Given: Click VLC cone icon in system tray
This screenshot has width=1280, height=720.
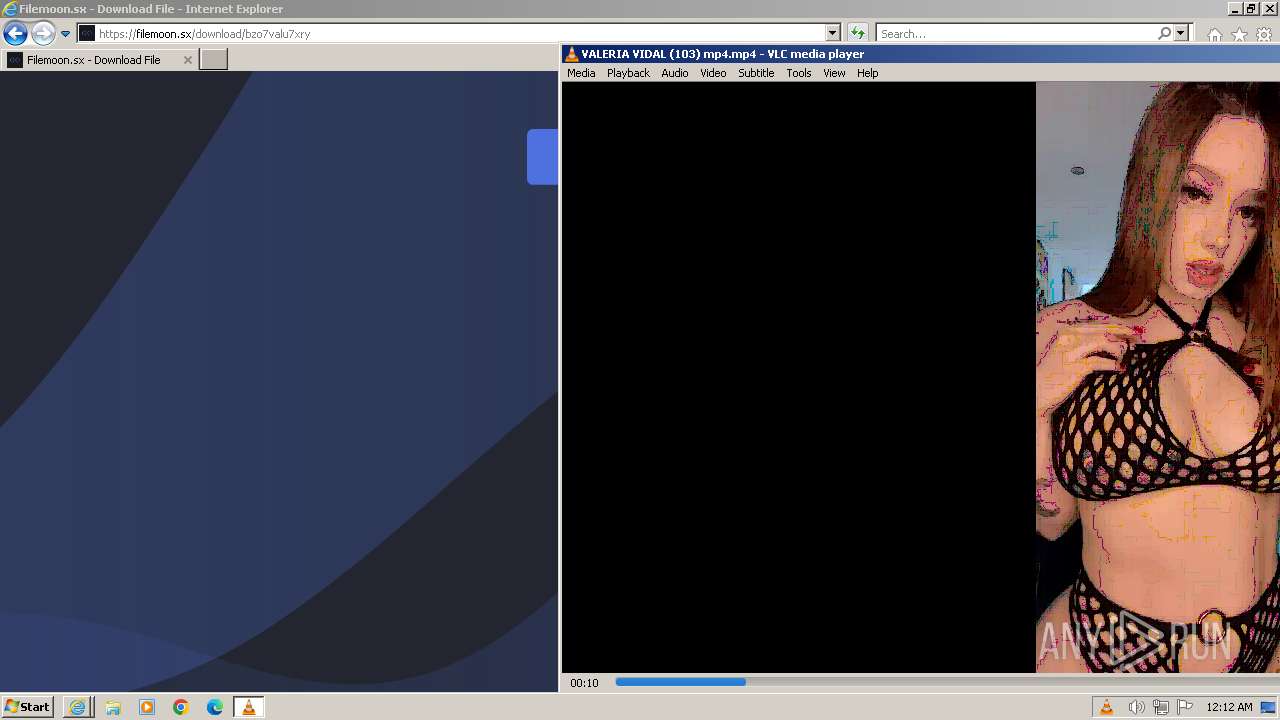Looking at the screenshot, I should click(1106, 707).
